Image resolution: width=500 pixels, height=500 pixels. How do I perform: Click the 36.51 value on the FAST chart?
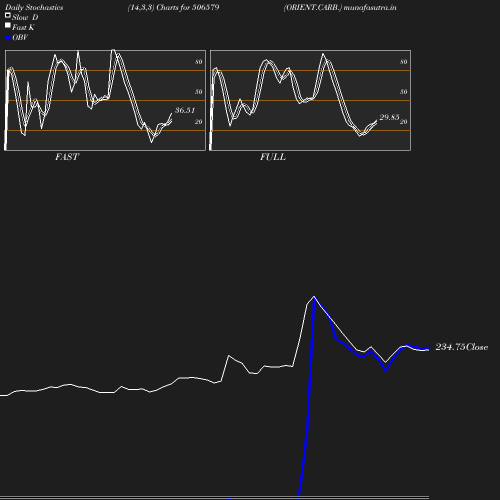[185, 110]
